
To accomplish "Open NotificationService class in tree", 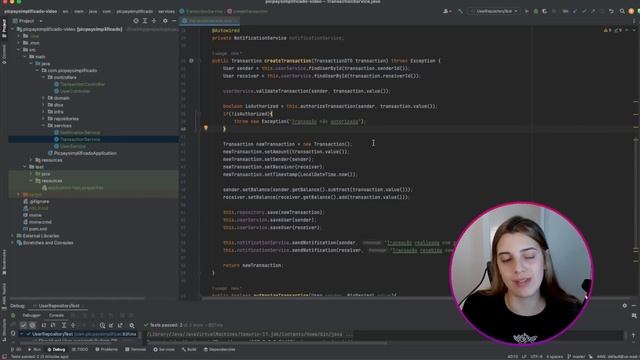I will tap(77, 133).
